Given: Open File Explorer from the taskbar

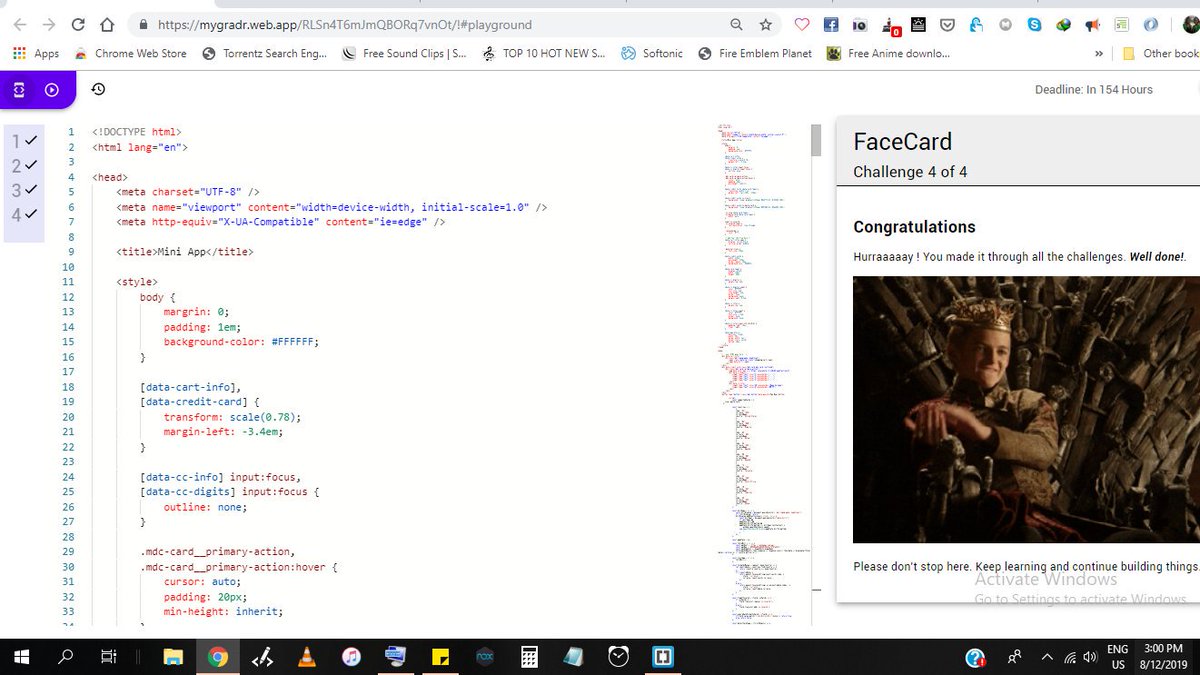Looking at the screenshot, I should pos(175,657).
